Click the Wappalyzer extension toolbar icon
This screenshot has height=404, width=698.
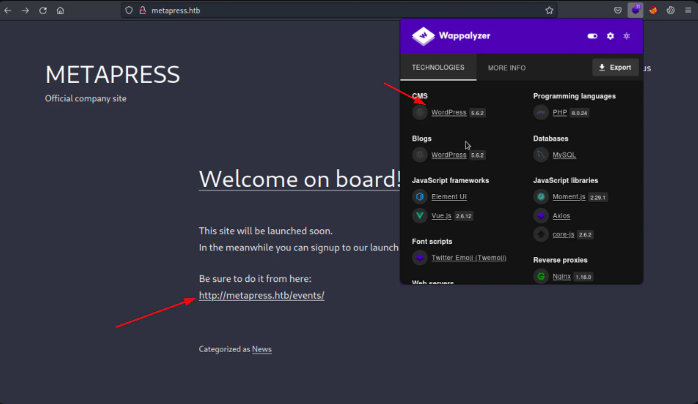(x=635, y=10)
